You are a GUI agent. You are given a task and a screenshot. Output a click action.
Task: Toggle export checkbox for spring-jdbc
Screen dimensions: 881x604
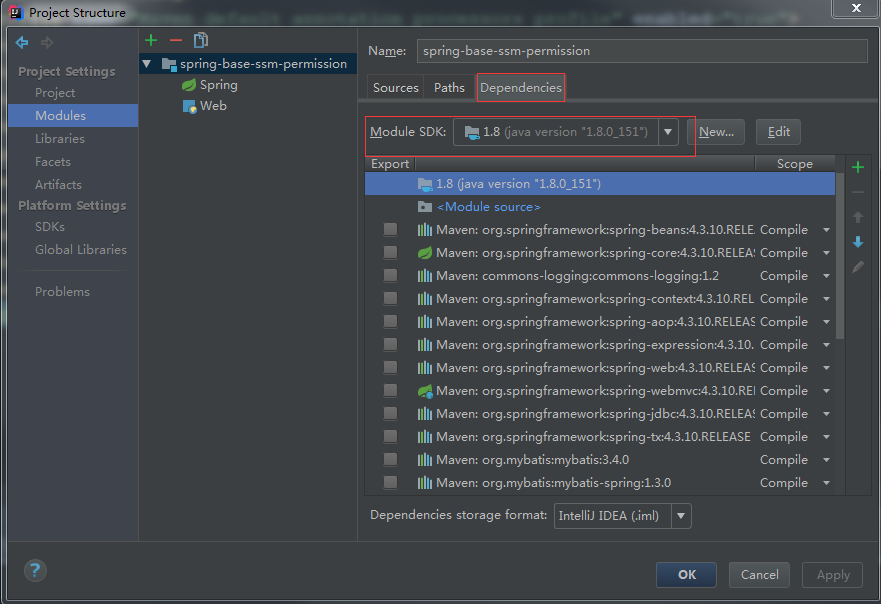point(390,414)
